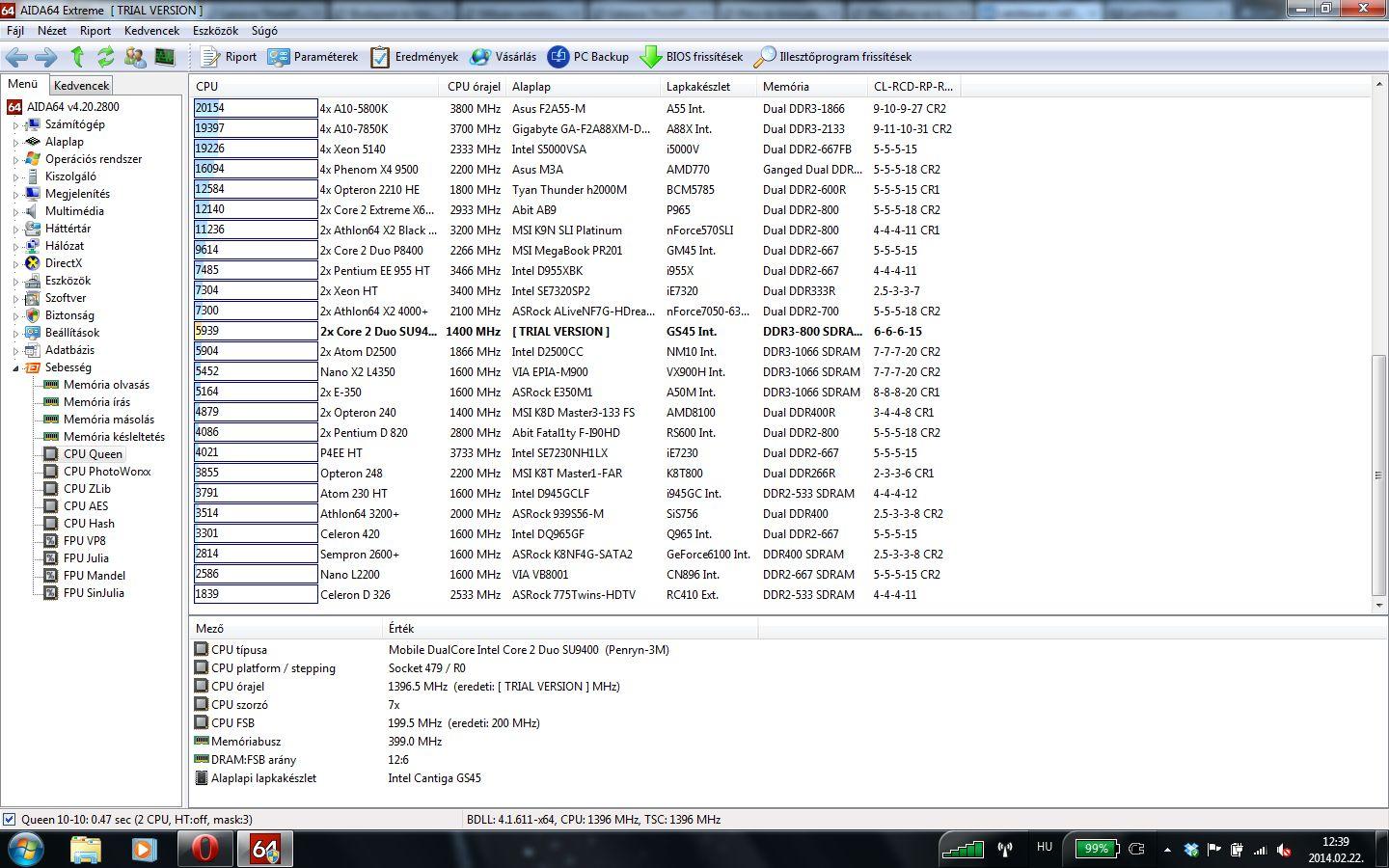Select Memória írás benchmark
1389x868 pixels.
(x=96, y=402)
